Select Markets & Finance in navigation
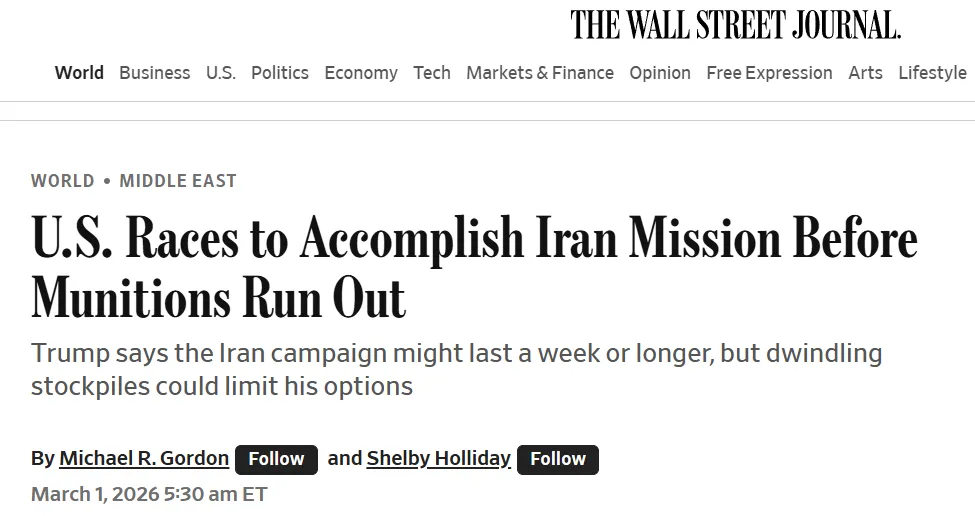The width and height of the screenshot is (975, 516). pos(540,73)
